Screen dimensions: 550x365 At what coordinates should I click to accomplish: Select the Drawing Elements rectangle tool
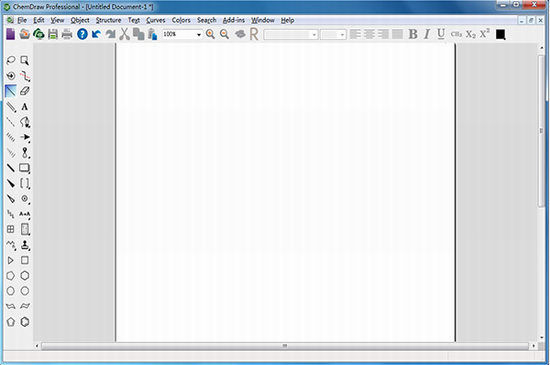click(x=25, y=168)
